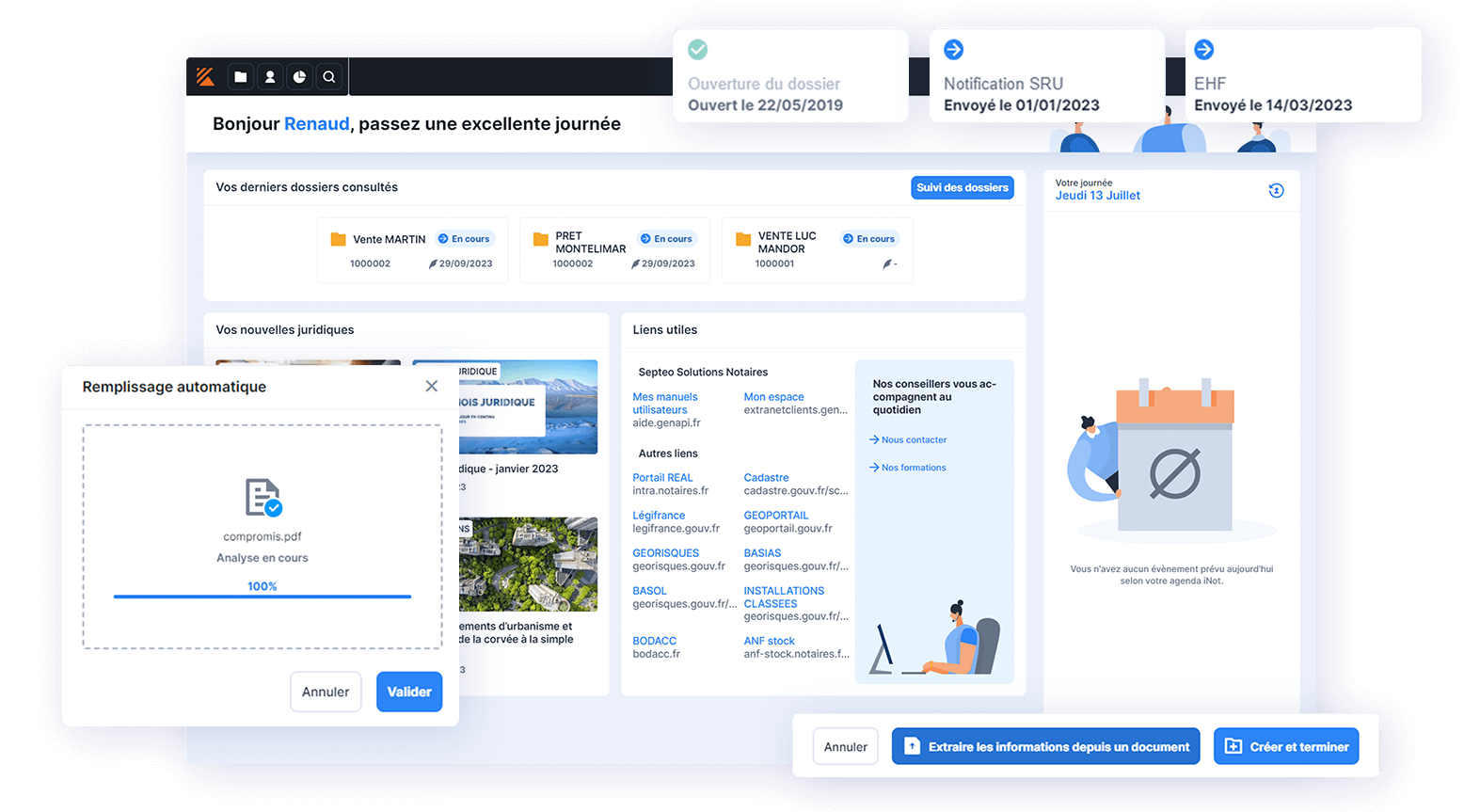This screenshot has width=1464, height=812.
Task: Open the Portail REAL link
Action: coord(662,478)
